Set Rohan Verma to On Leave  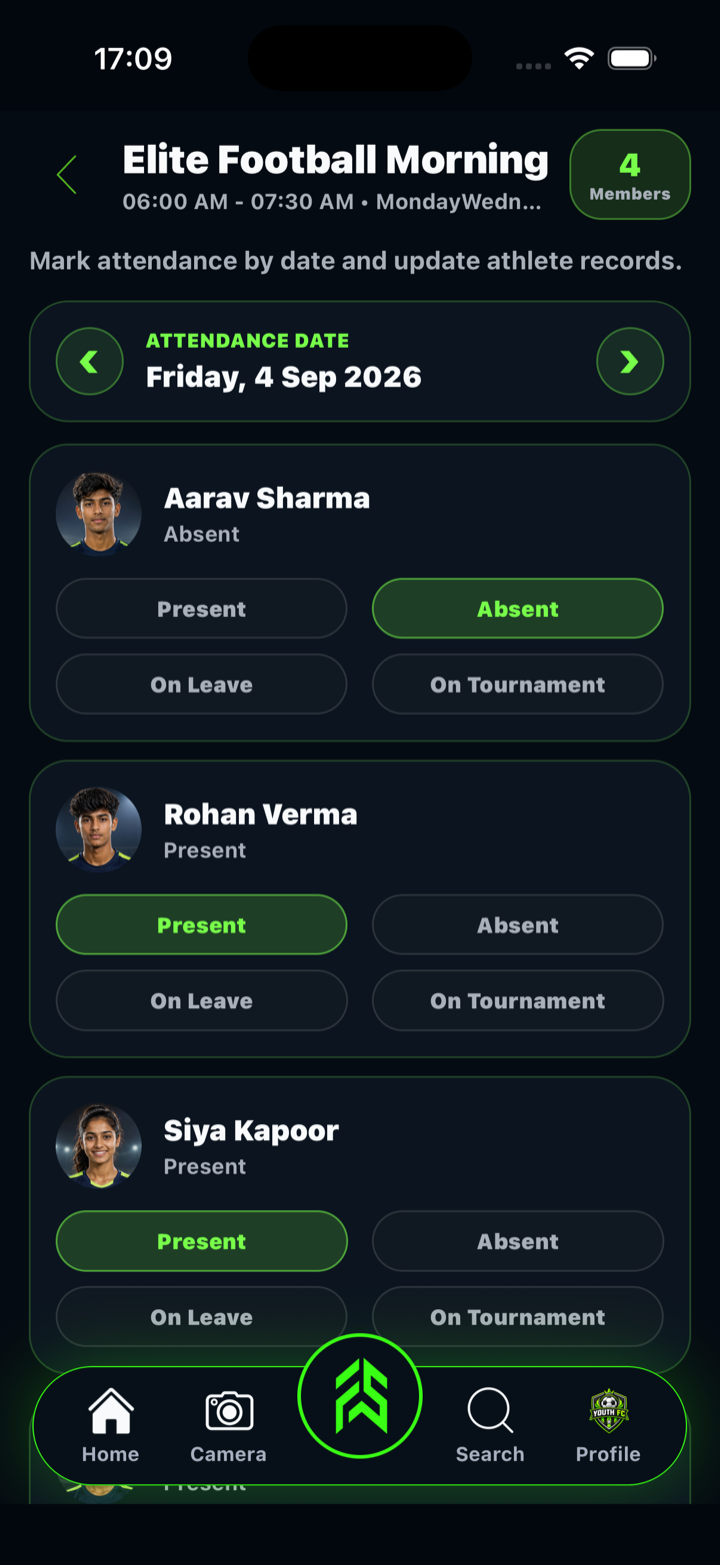201,1000
